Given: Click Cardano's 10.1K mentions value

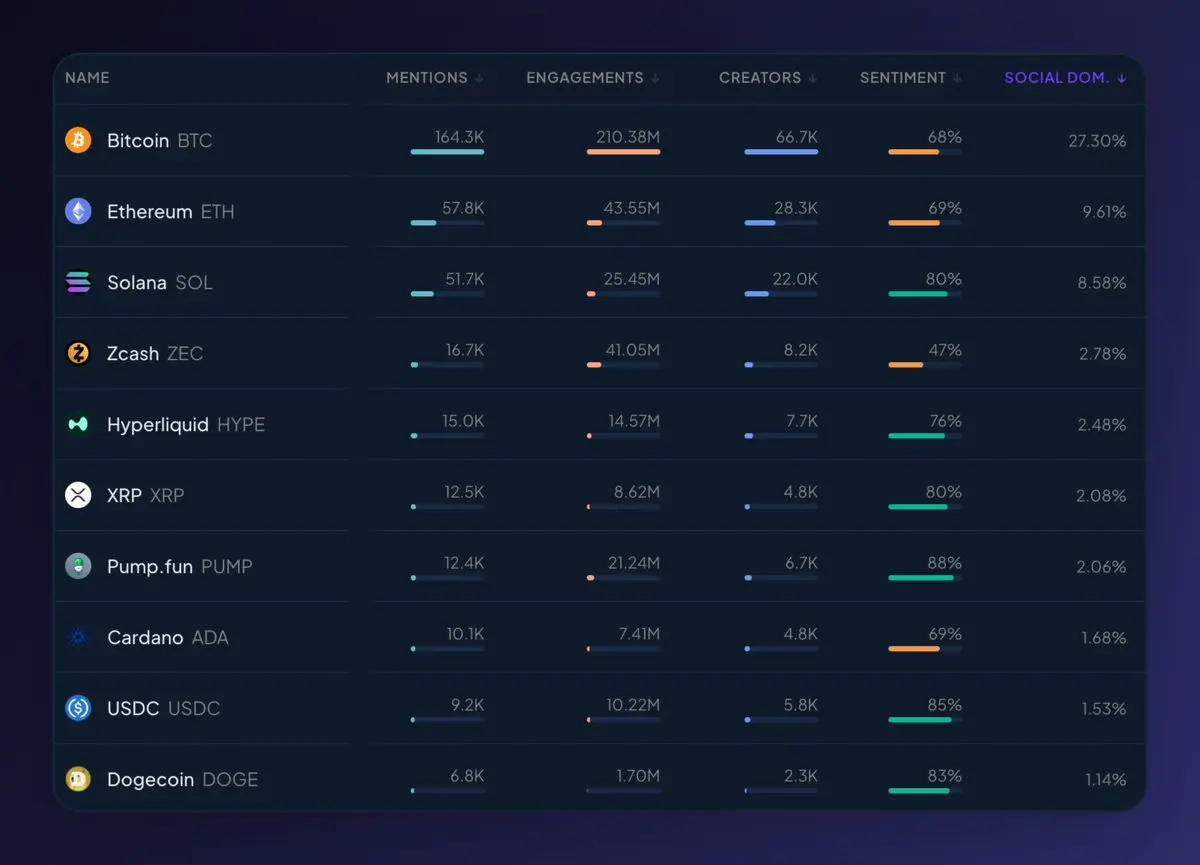Looking at the screenshot, I should (465, 634).
